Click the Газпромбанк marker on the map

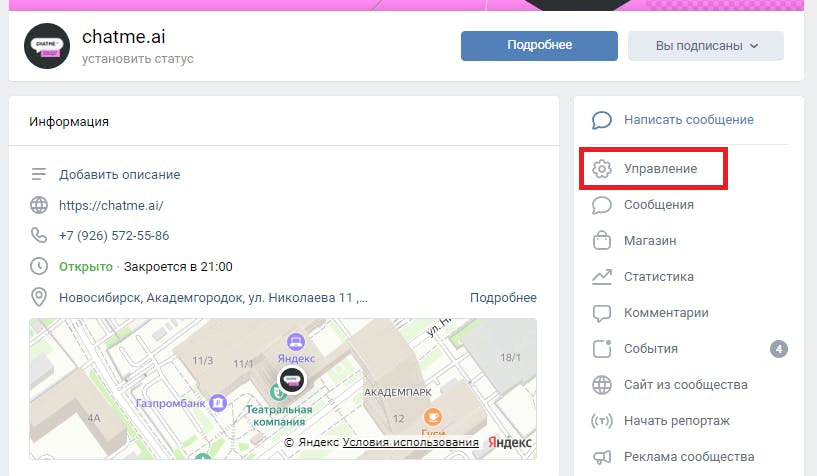218,403
